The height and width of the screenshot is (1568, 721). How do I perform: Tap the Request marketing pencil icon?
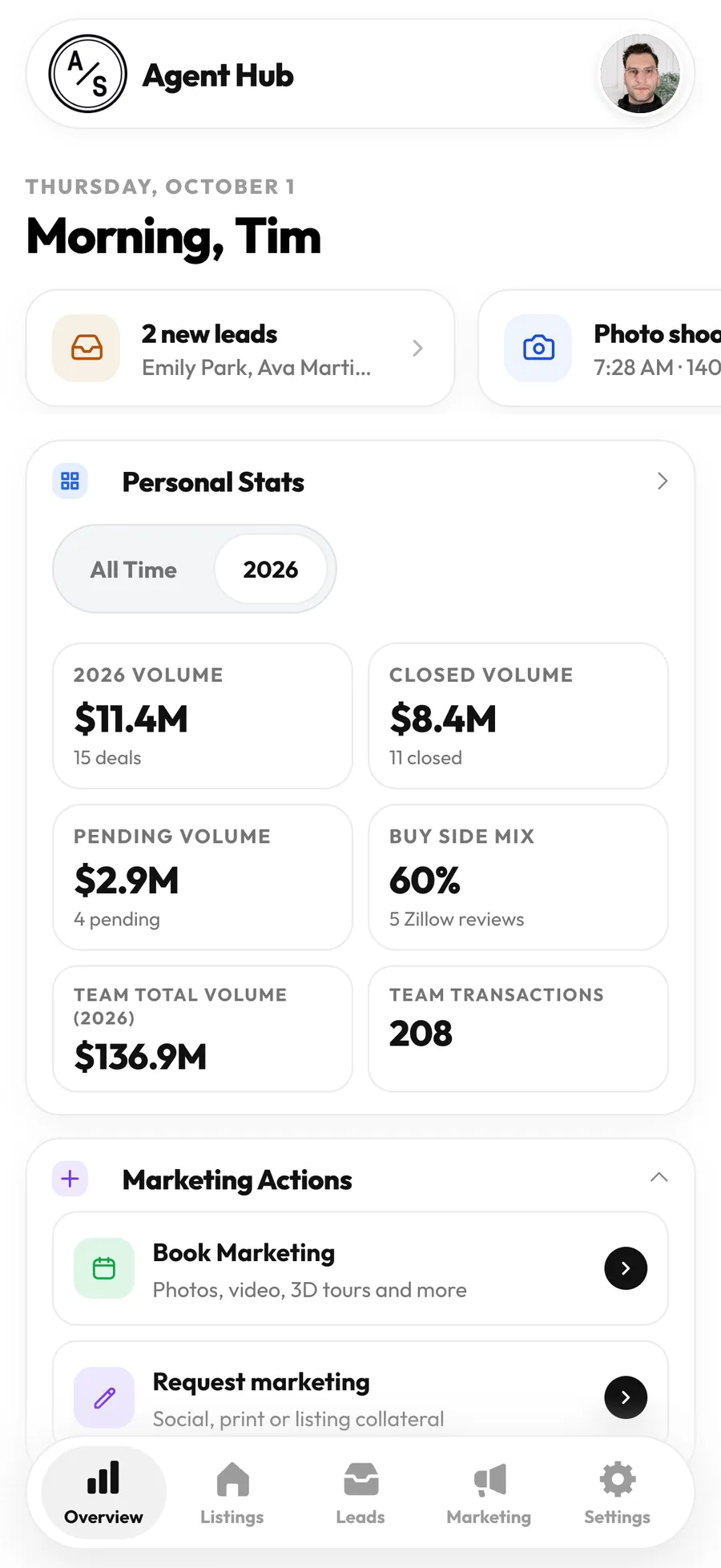(104, 1397)
